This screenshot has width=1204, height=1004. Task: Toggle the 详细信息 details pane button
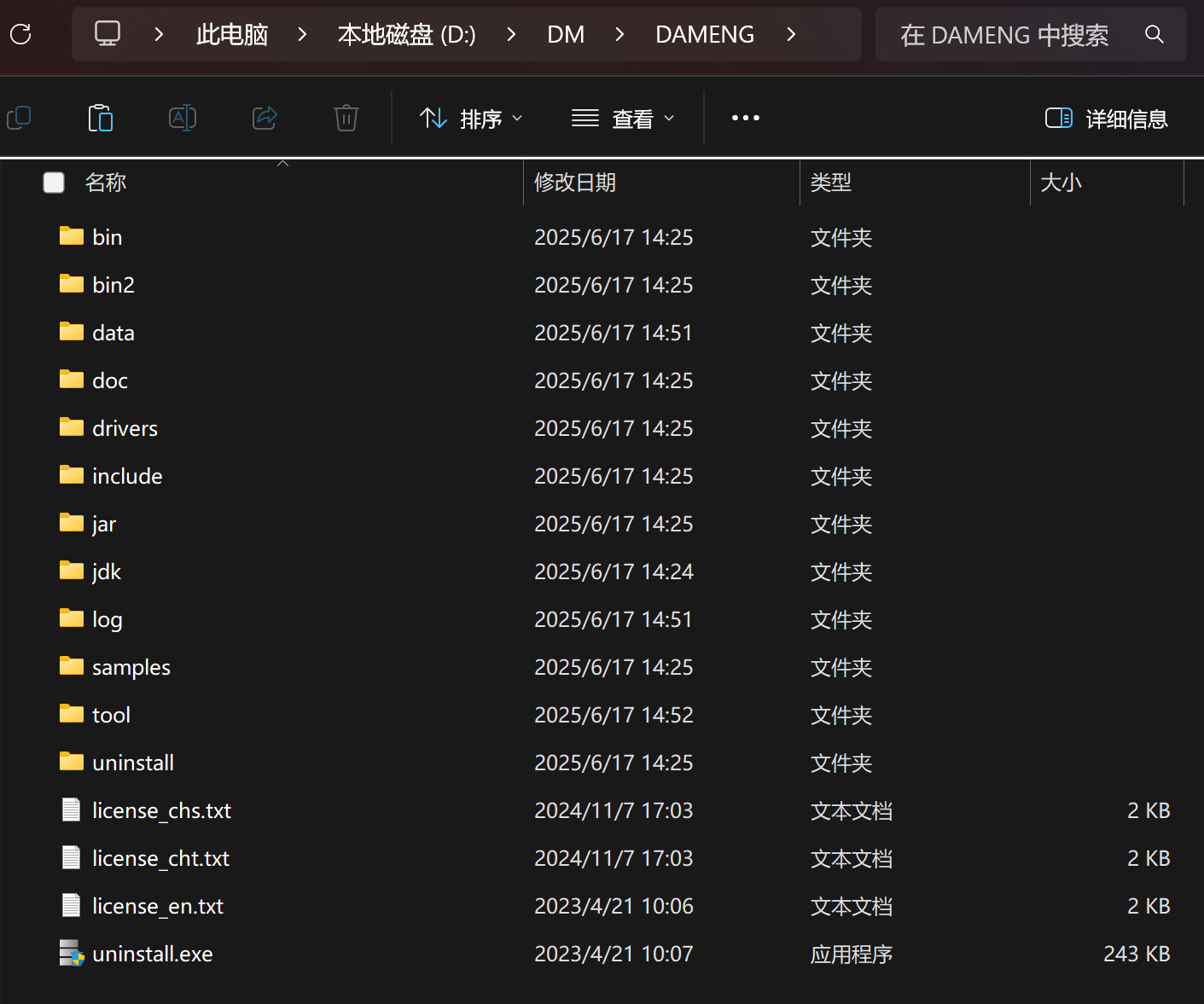click(x=1106, y=119)
